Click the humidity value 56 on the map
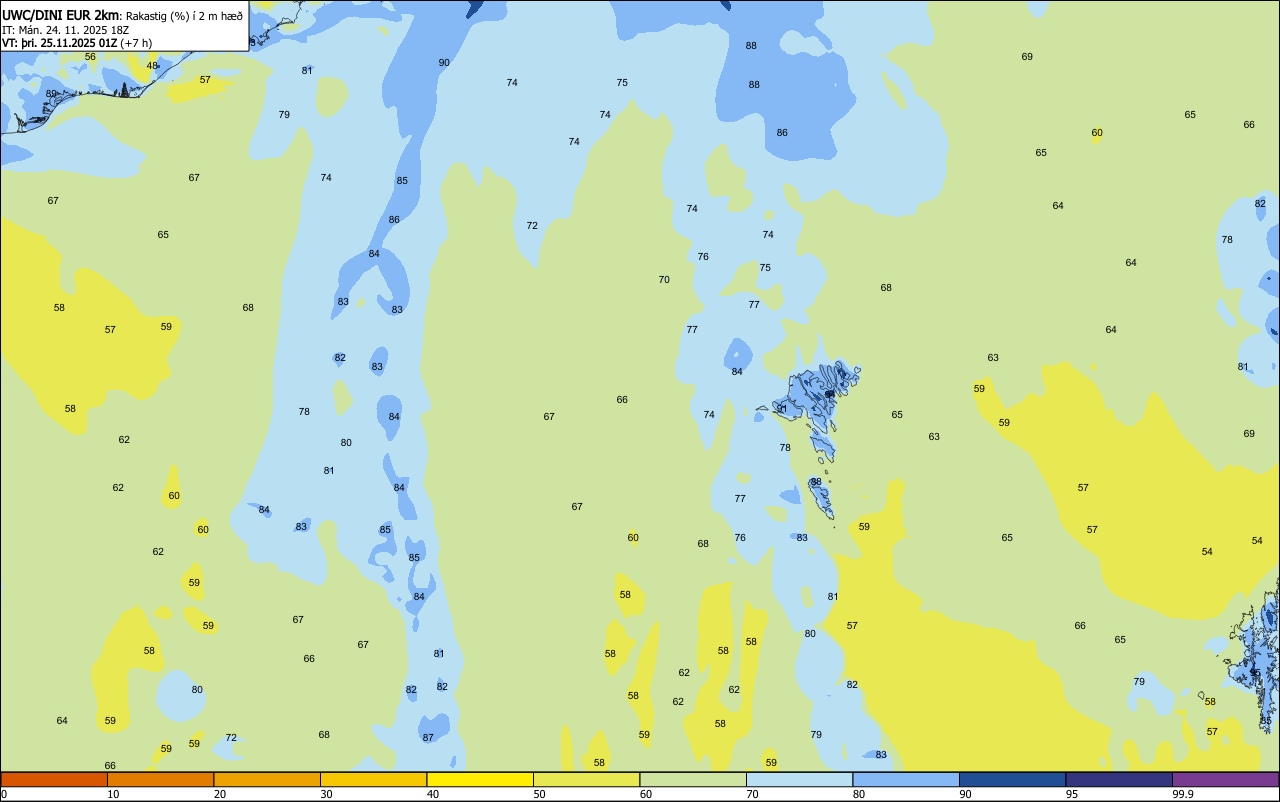Viewport: 1280px width, 802px height. coord(90,56)
